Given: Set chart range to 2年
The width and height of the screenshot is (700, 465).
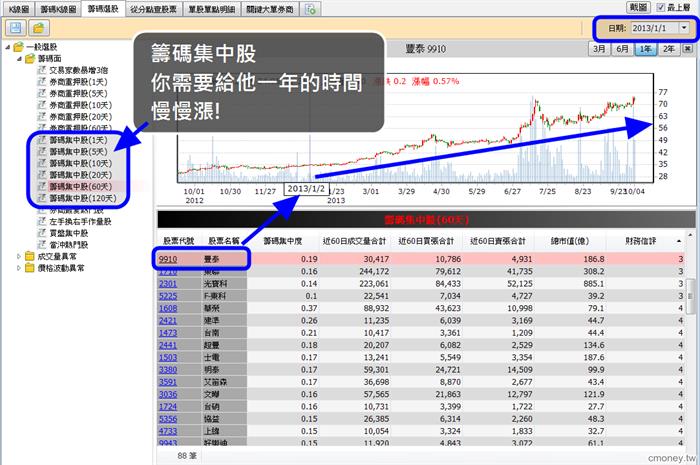Looking at the screenshot, I should tap(669, 49).
